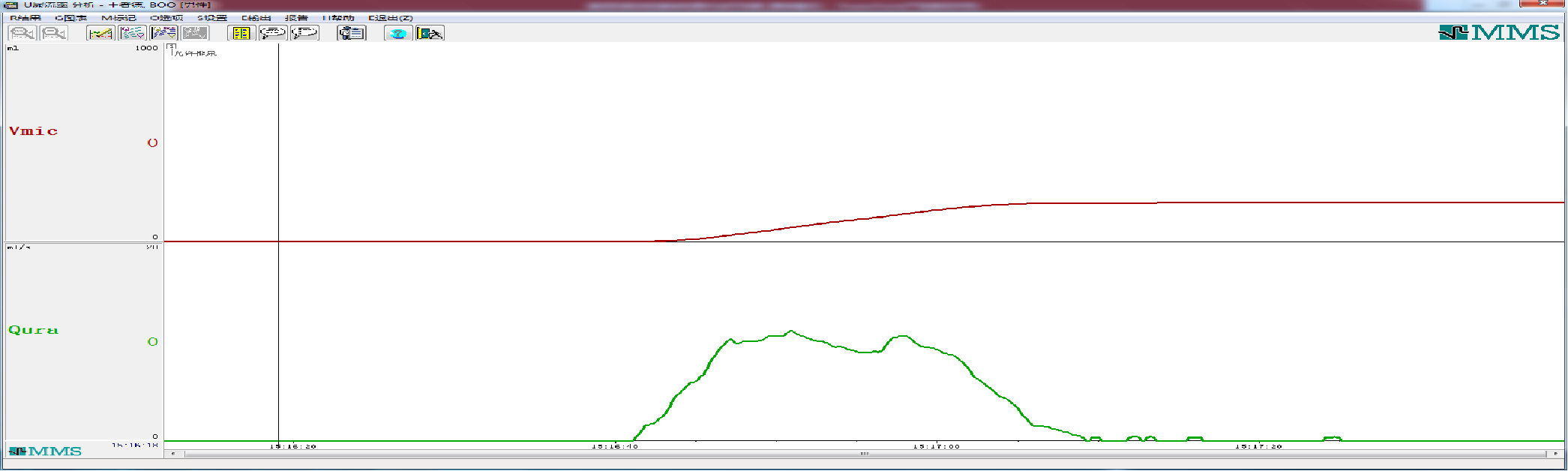
Task: Click the green circle marker beside Qura
Action: coord(152,341)
